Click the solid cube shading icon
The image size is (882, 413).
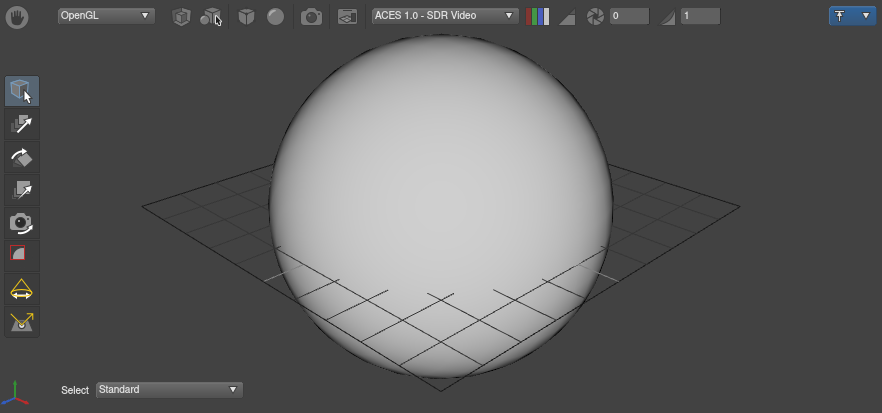click(246, 17)
